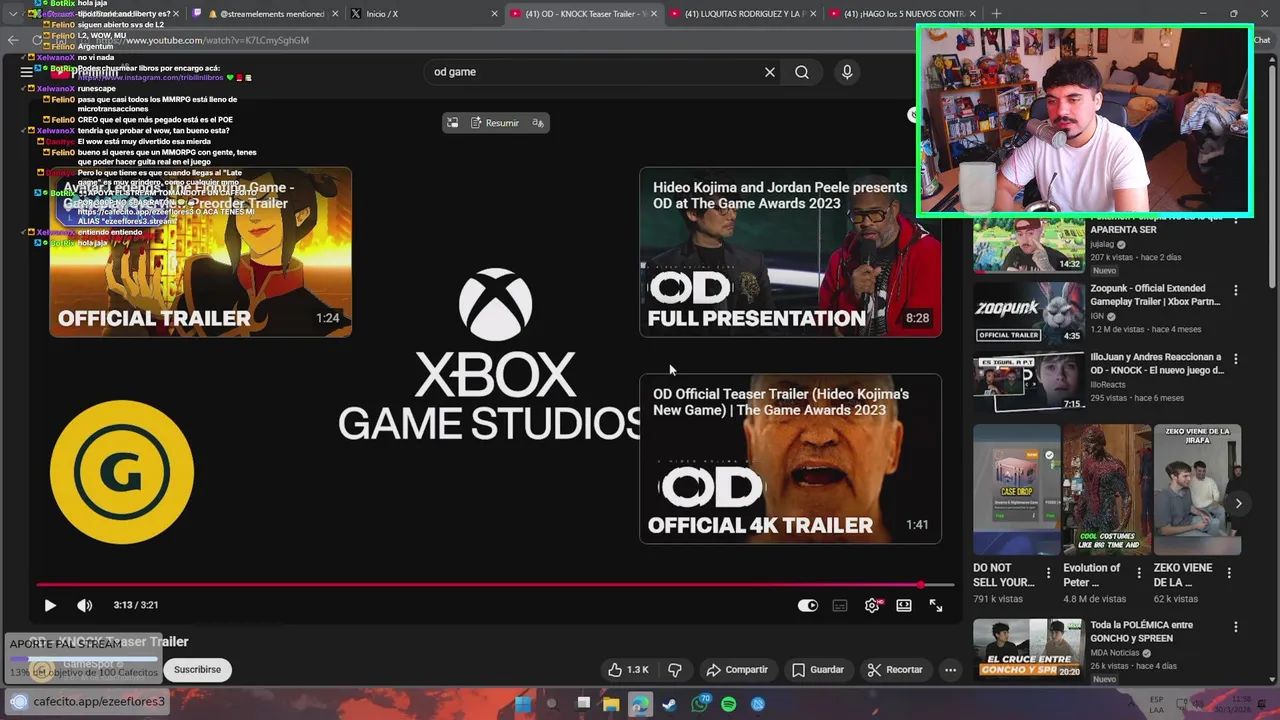Open options for 'DO NOT SELL YOUR' short

tap(1048, 573)
